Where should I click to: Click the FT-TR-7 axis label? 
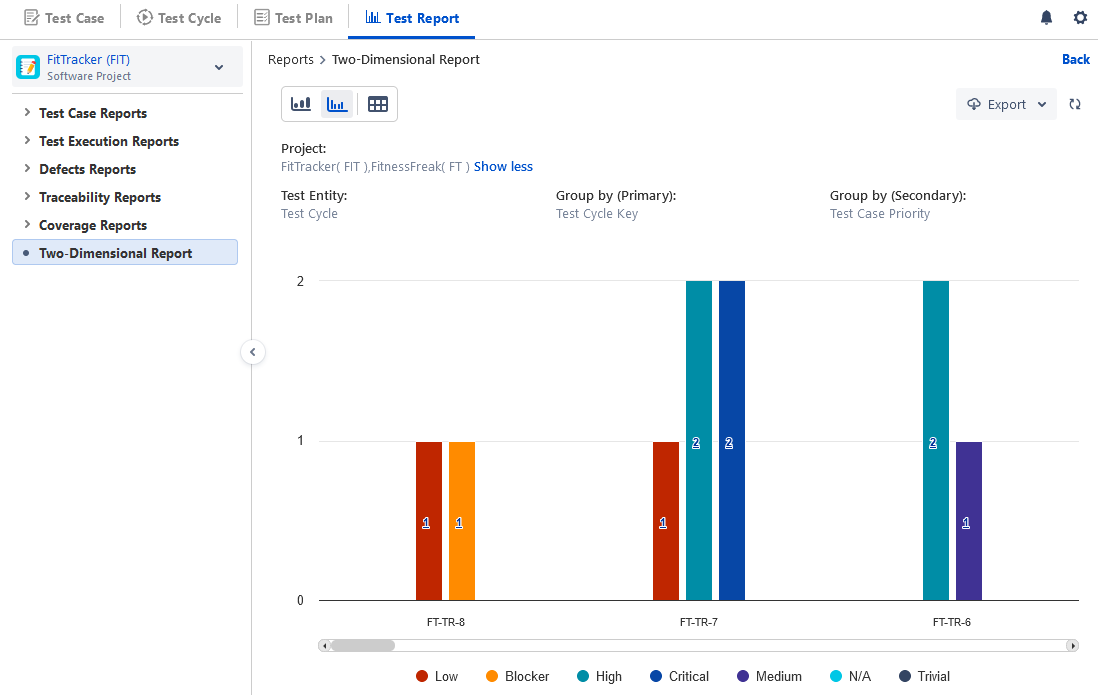pos(699,622)
